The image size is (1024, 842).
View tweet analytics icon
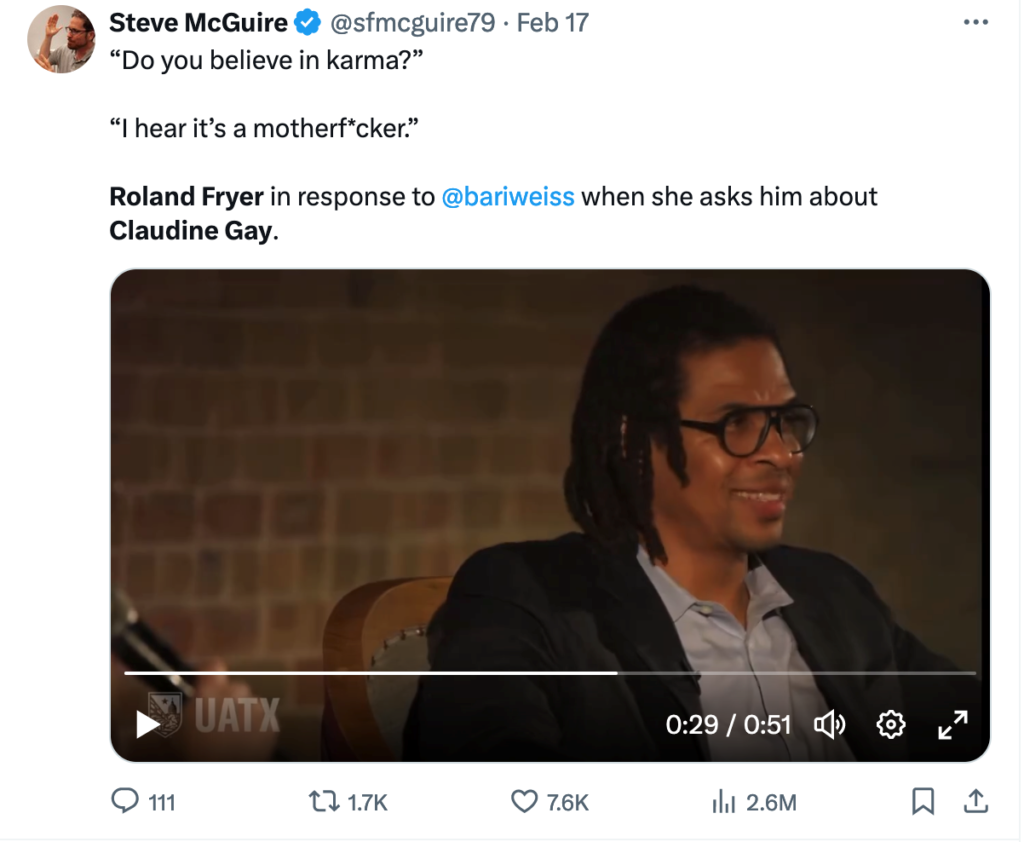pos(723,801)
